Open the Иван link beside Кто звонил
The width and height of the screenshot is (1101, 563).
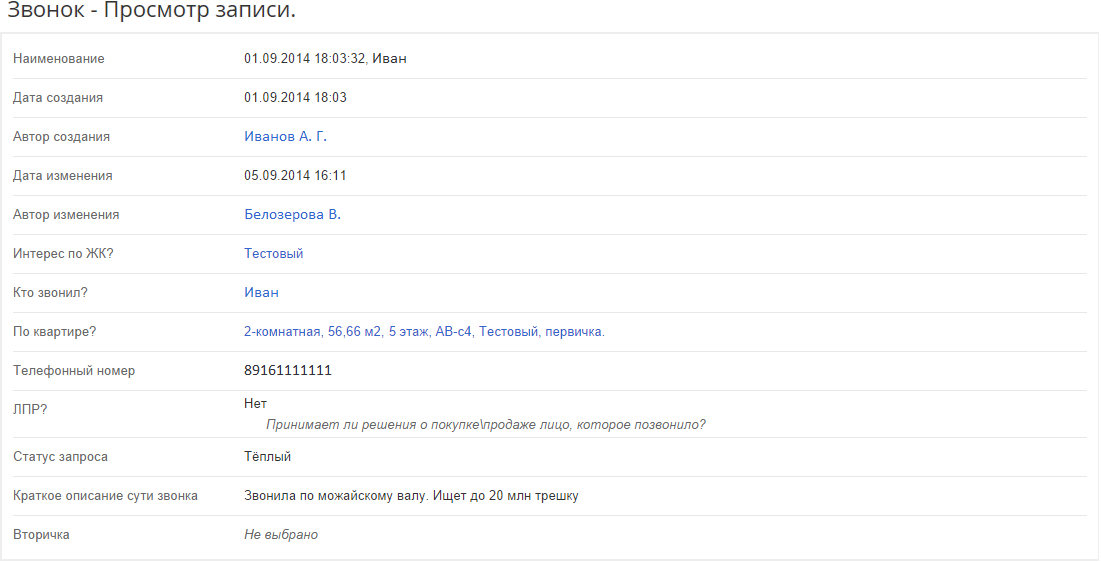(261, 293)
